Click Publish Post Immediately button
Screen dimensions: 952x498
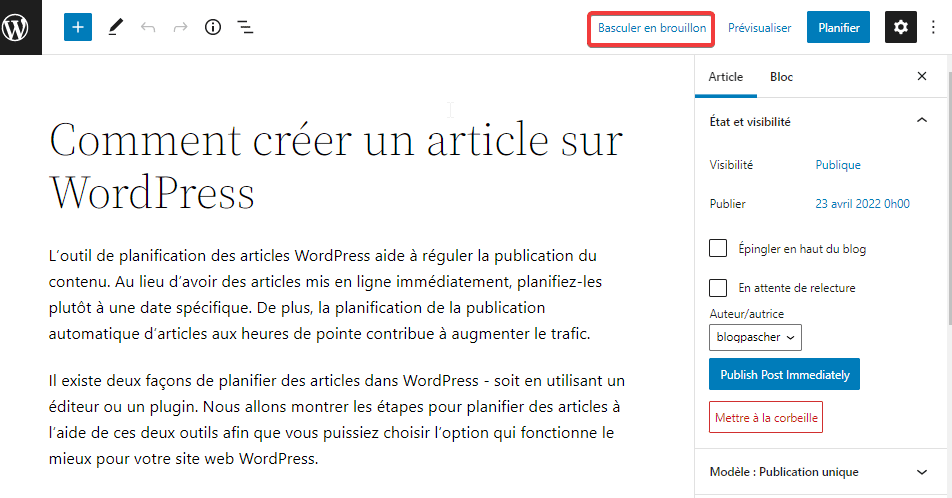(x=784, y=374)
